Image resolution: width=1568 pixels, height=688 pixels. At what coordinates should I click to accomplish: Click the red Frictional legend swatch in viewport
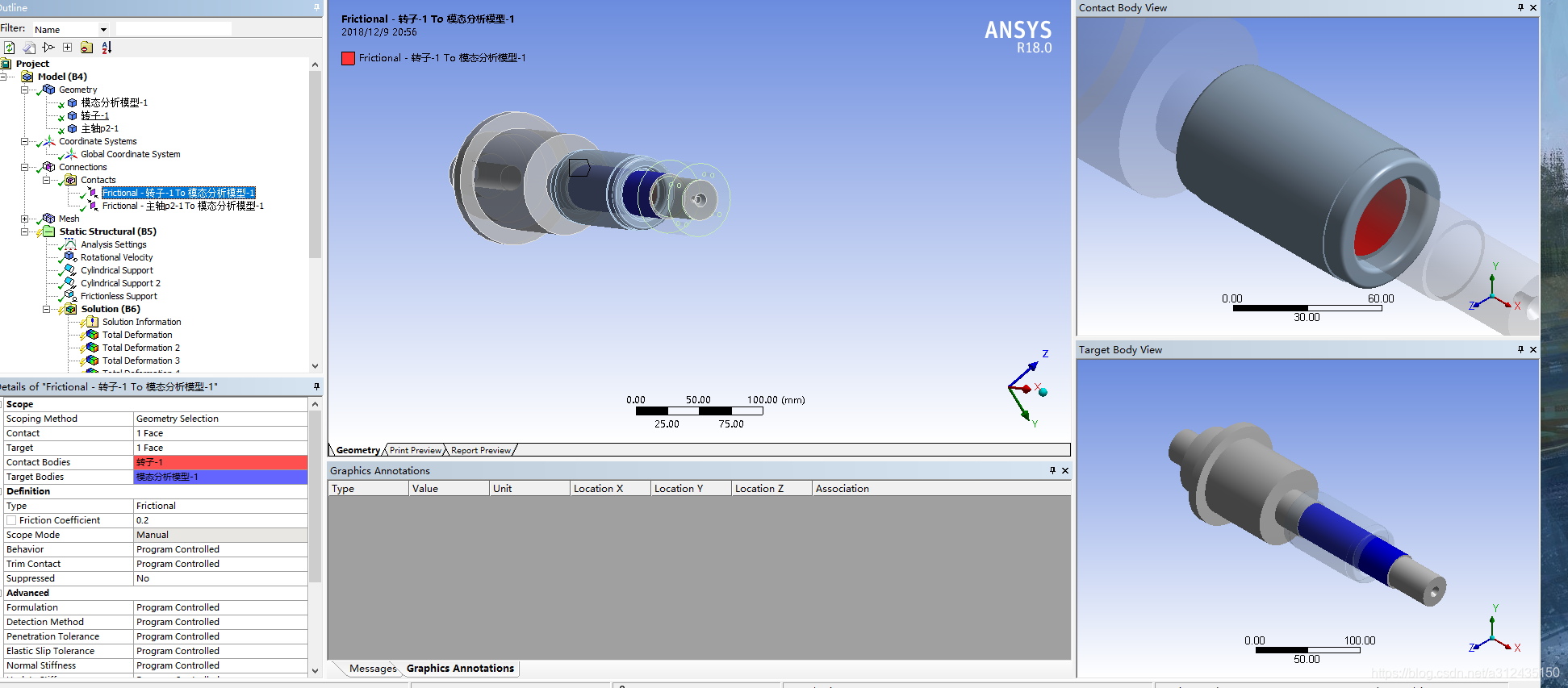[348, 58]
